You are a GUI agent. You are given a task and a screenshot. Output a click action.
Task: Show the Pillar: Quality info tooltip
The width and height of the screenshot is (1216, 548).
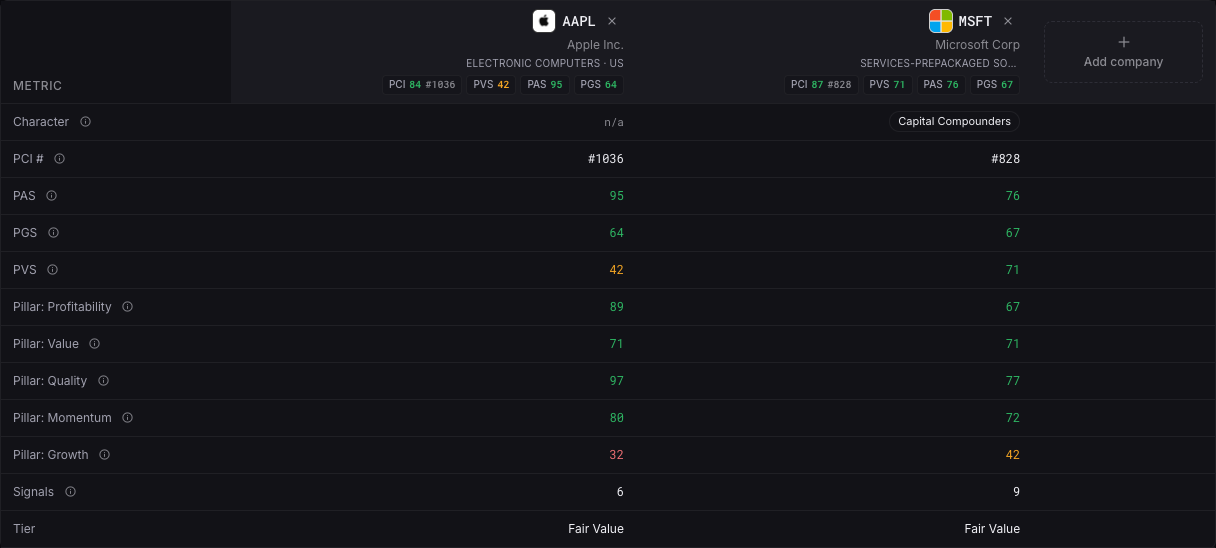click(x=103, y=381)
